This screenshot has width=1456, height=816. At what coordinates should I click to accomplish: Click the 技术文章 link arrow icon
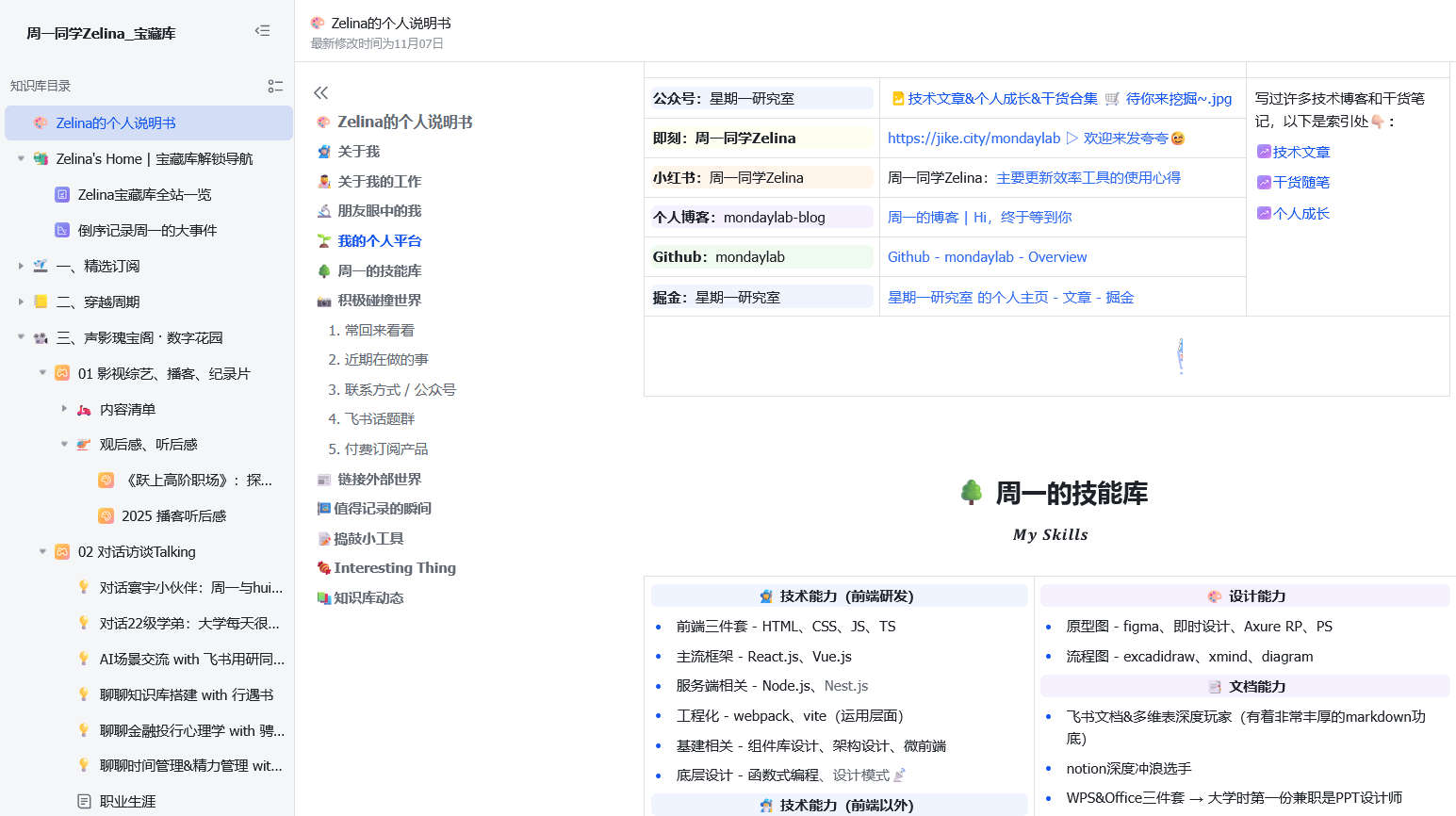click(x=1264, y=152)
